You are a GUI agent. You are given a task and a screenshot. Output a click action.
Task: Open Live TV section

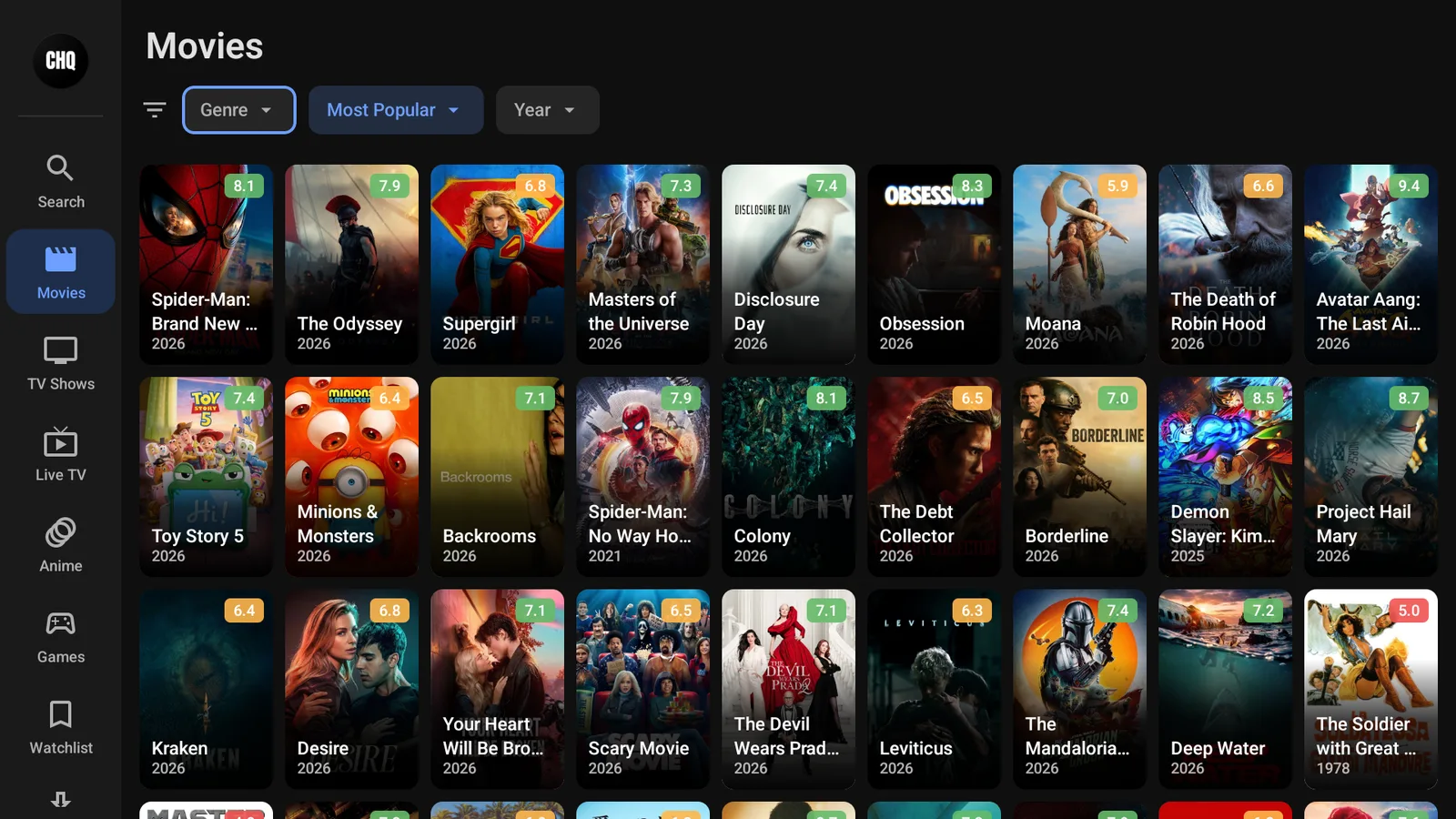pos(61,454)
